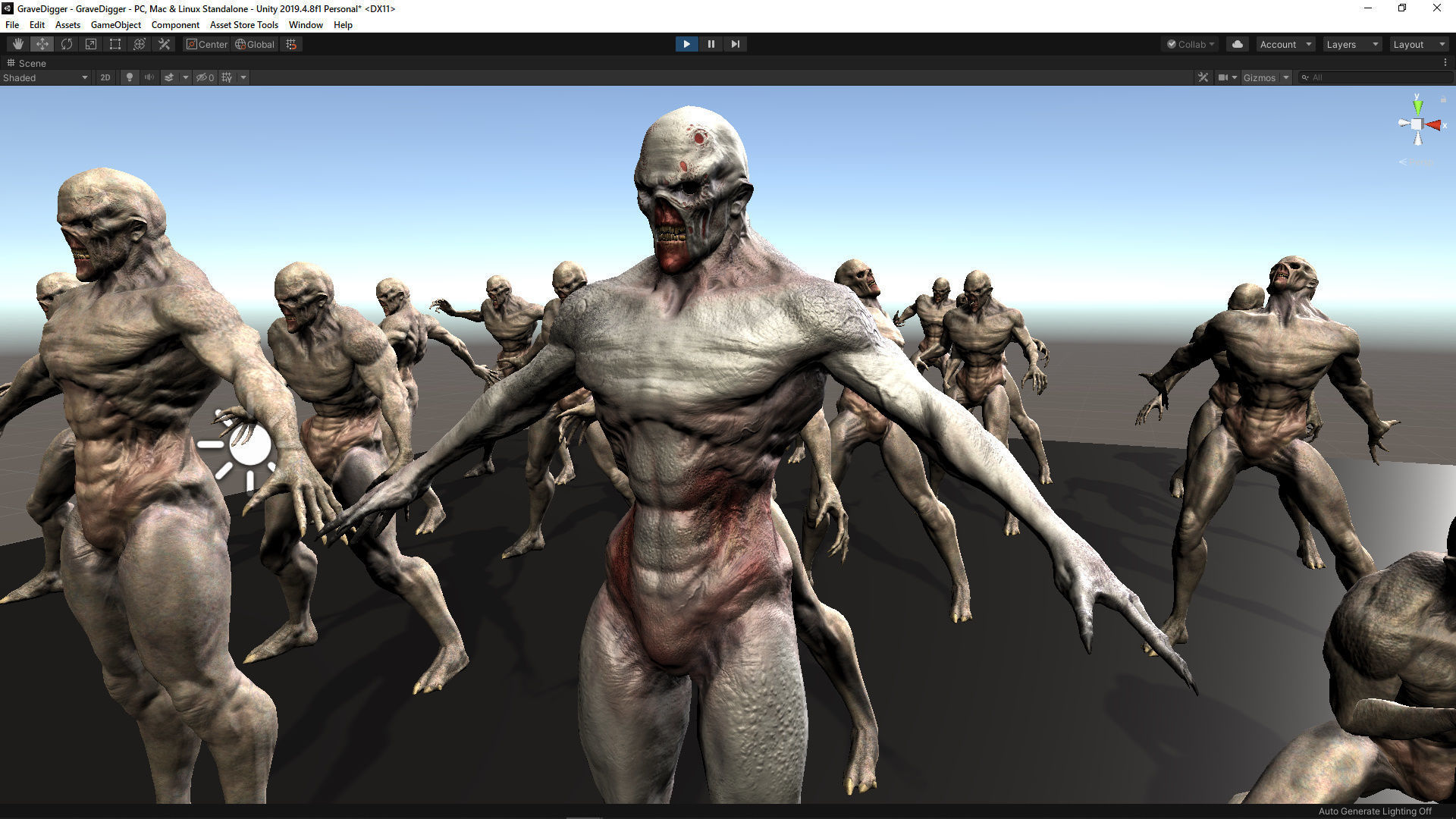Toggle scene lighting bulb
Screen dimensions: 1456x819
click(129, 77)
